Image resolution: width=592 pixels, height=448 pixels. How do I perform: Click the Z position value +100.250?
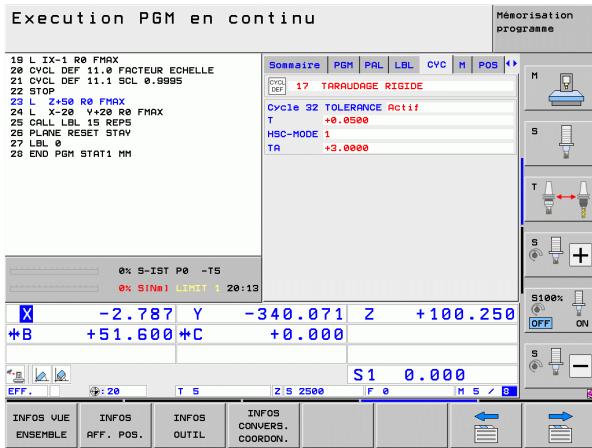coord(466,314)
